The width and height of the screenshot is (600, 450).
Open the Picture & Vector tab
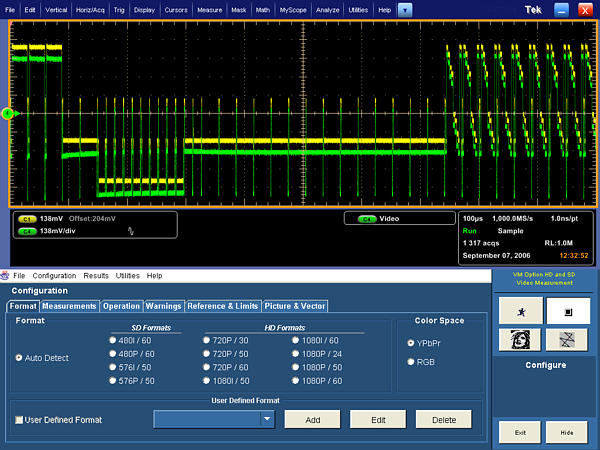coord(296,306)
